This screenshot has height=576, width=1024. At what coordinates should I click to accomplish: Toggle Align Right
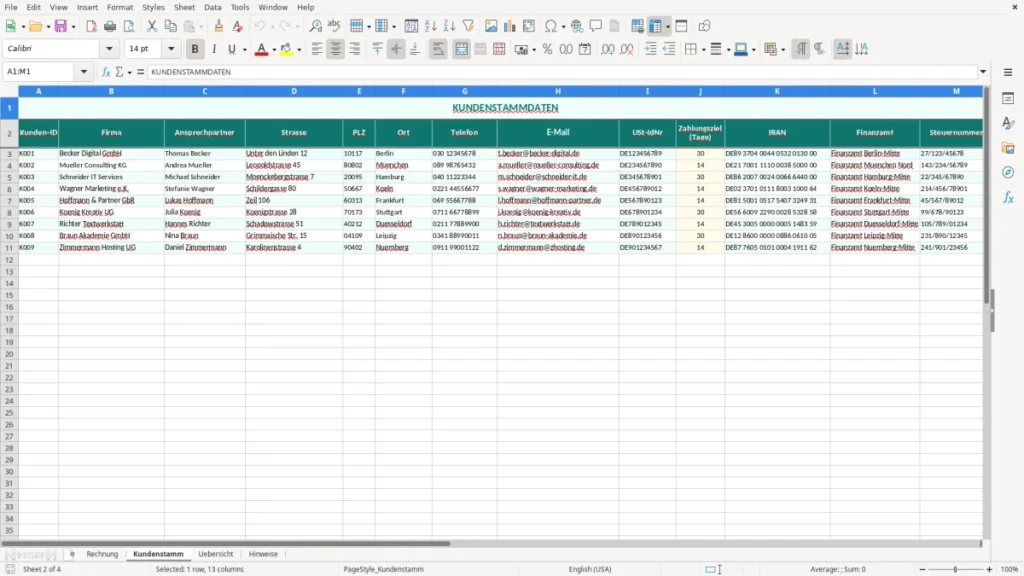(x=355, y=49)
